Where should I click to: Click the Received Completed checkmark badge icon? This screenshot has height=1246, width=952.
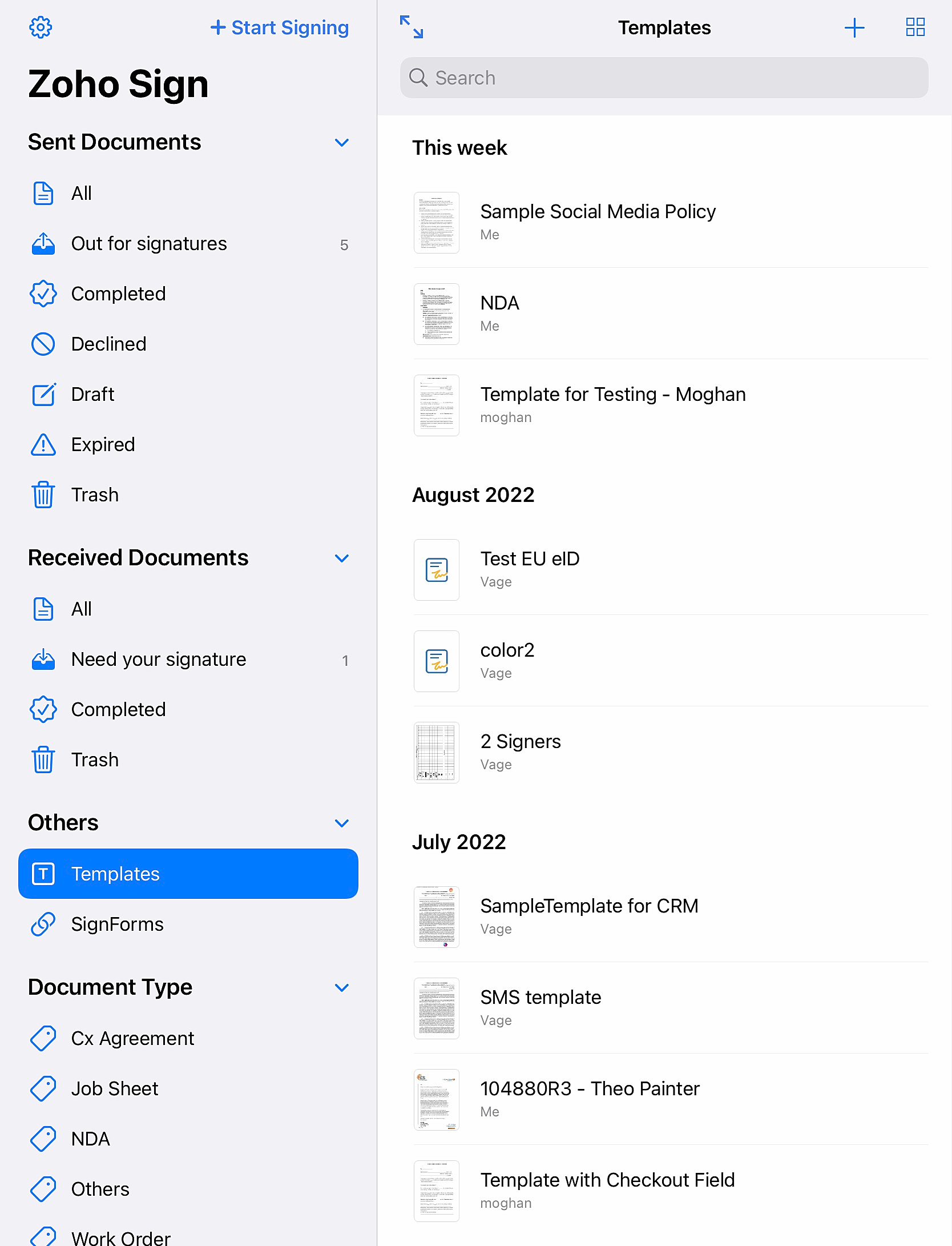click(x=43, y=710)
